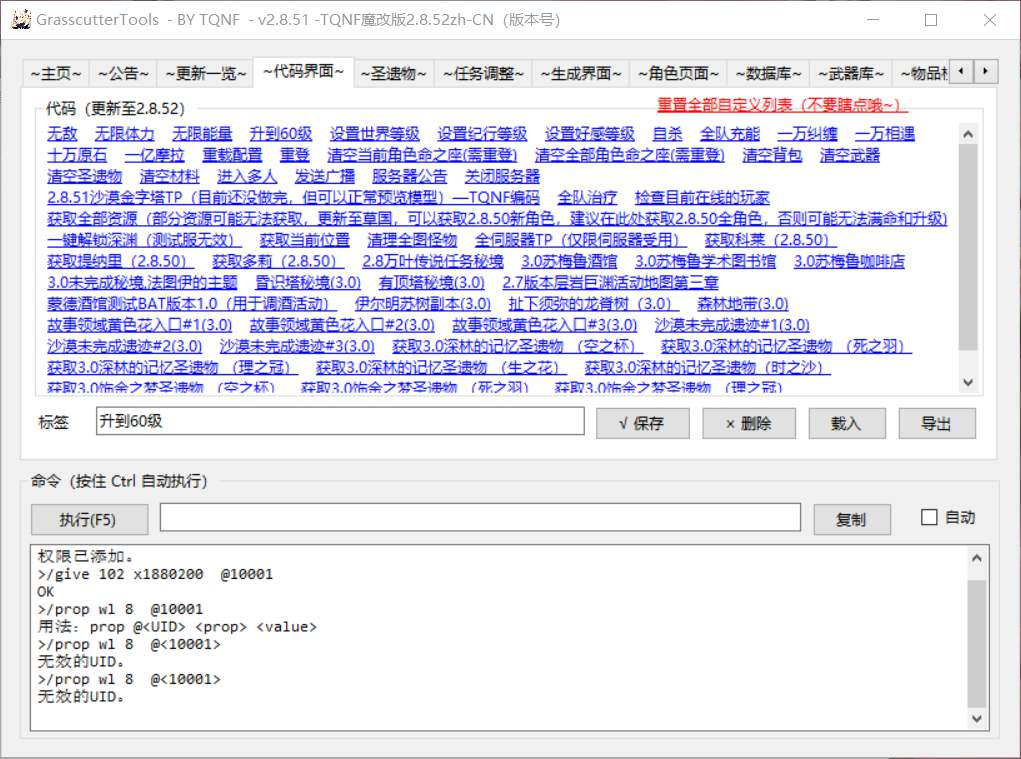The height and width of the screenshot is (759, 1021).
Task: Click the 复制 button
Action: (851, 519)
